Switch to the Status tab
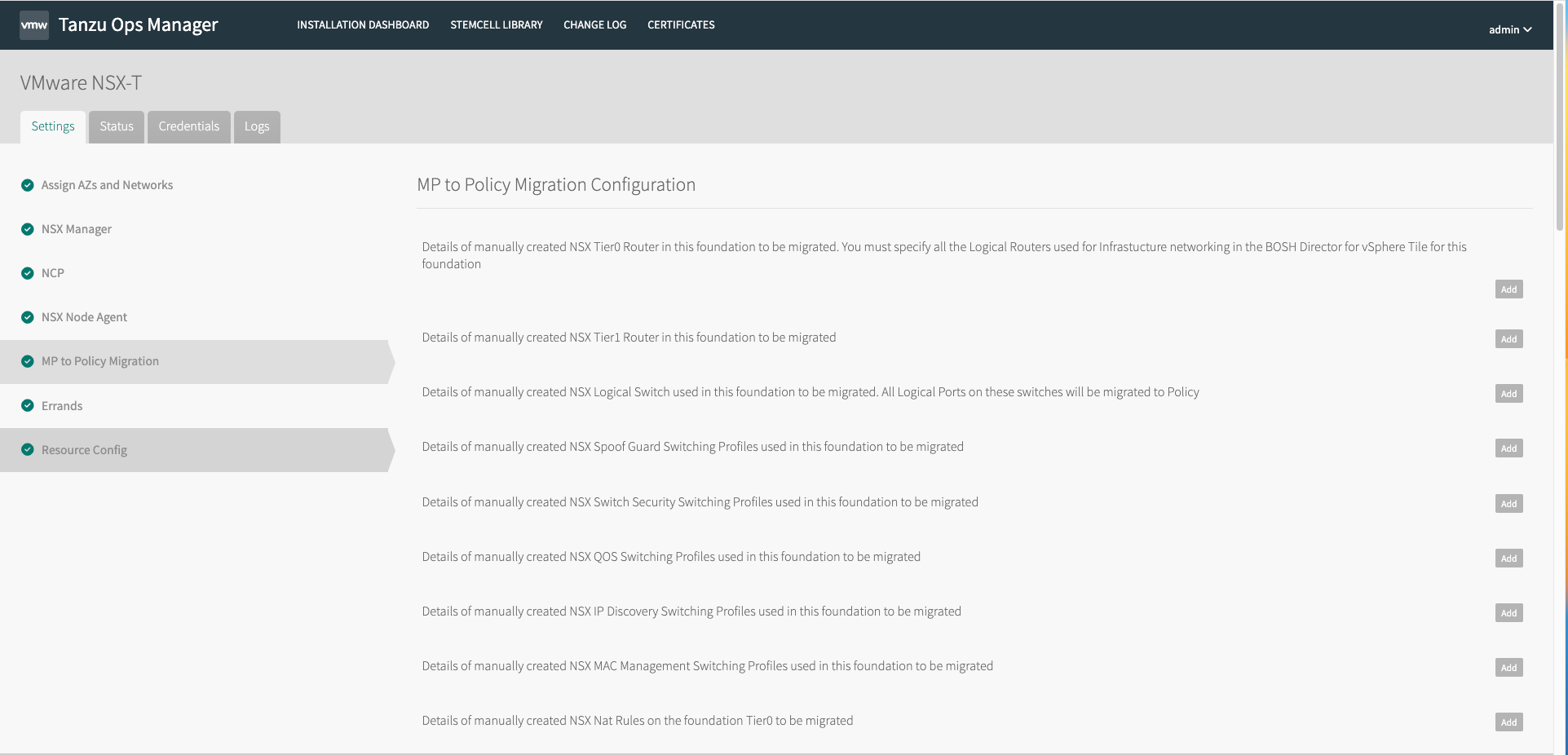The height and width of the screenshot is (755, 1568). [x=117, y=127]
